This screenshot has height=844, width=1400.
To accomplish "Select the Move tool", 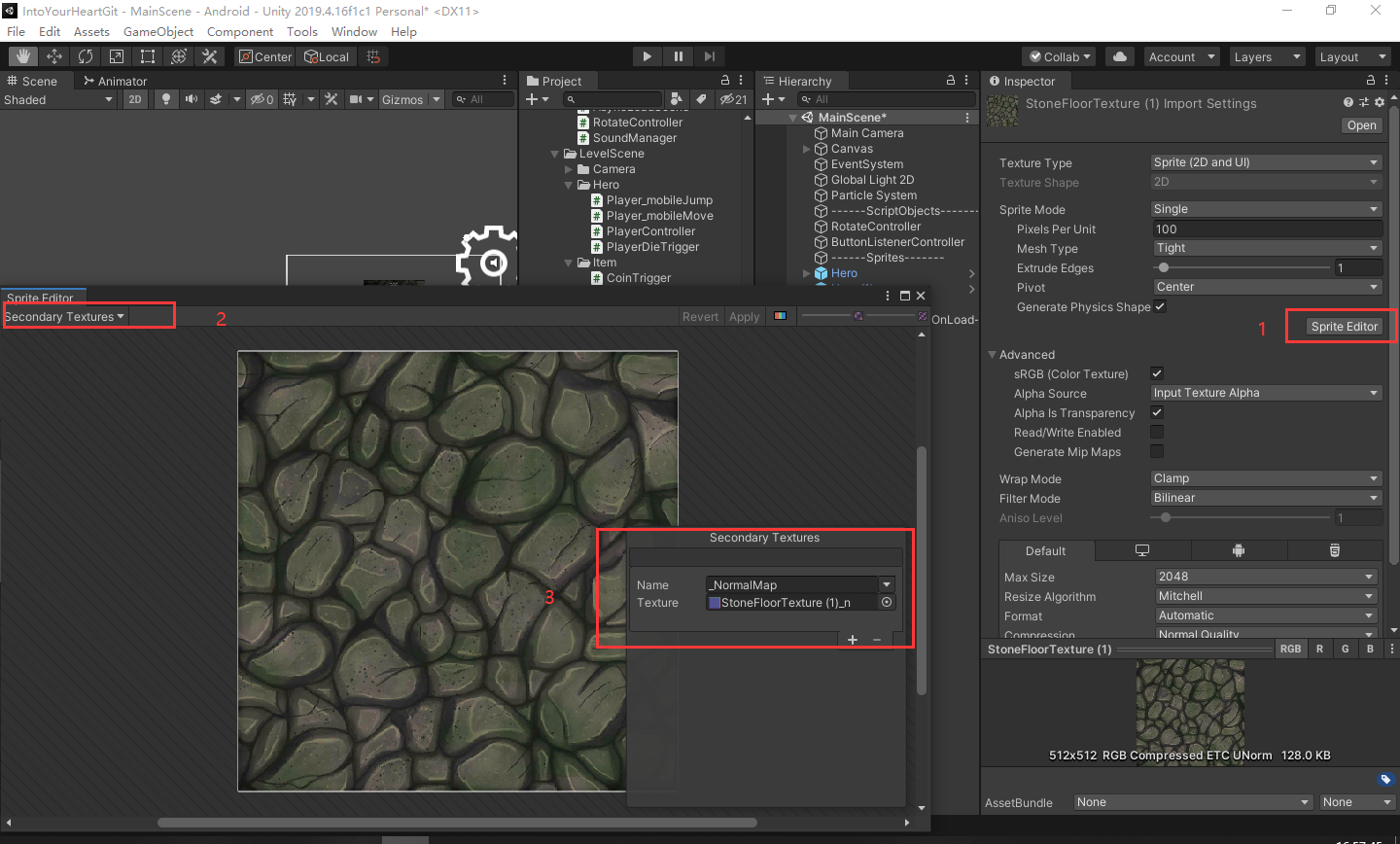I will (x=54, y=56).
